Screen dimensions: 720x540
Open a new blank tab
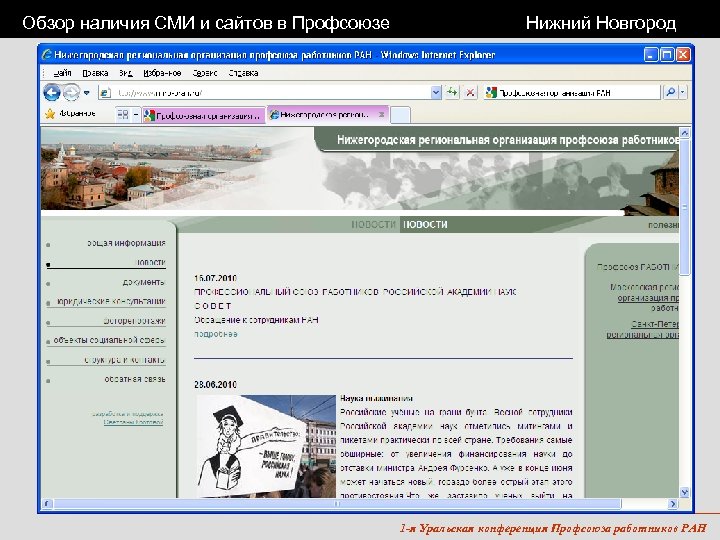point(400,115)
